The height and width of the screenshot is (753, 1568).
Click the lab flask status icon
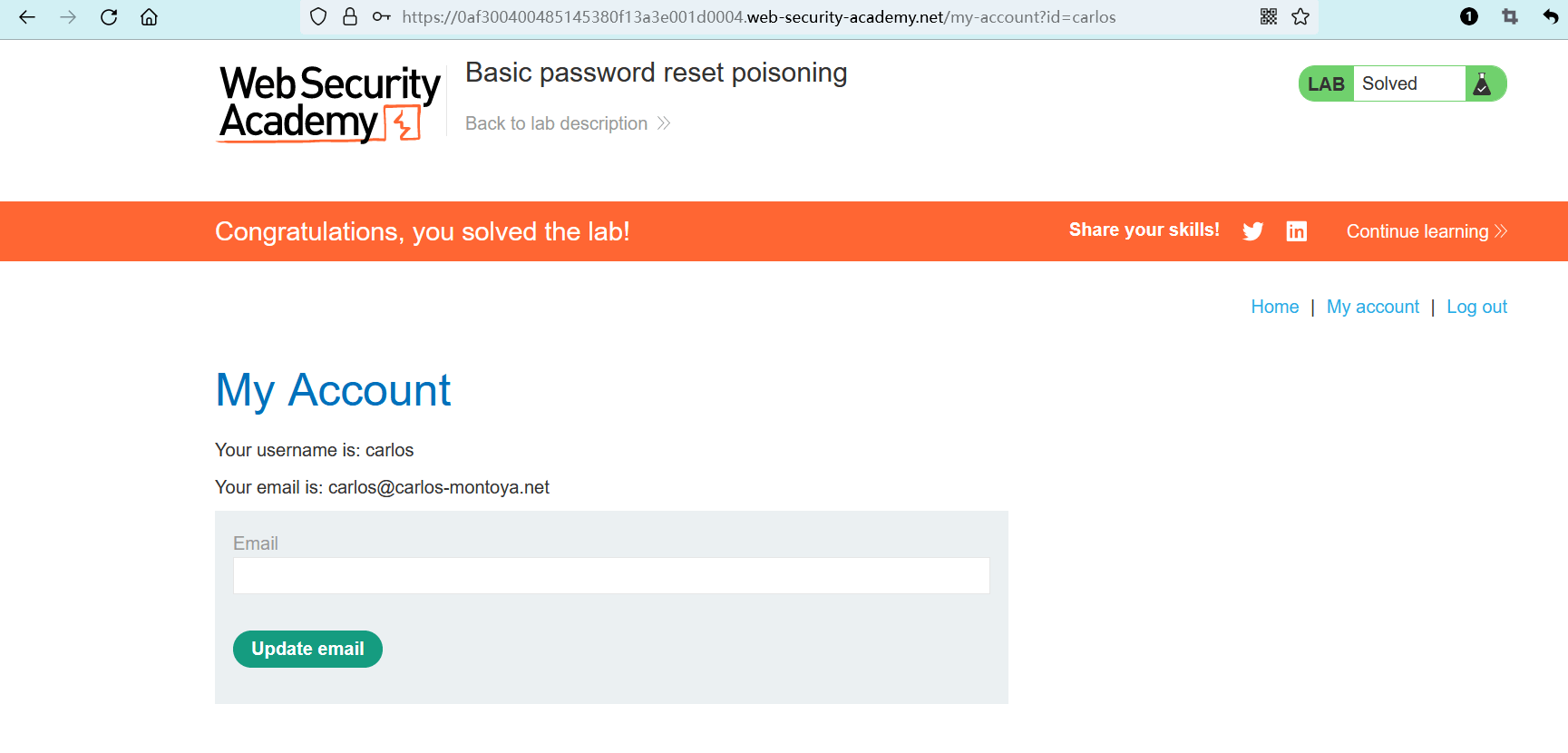(1483, 84)
